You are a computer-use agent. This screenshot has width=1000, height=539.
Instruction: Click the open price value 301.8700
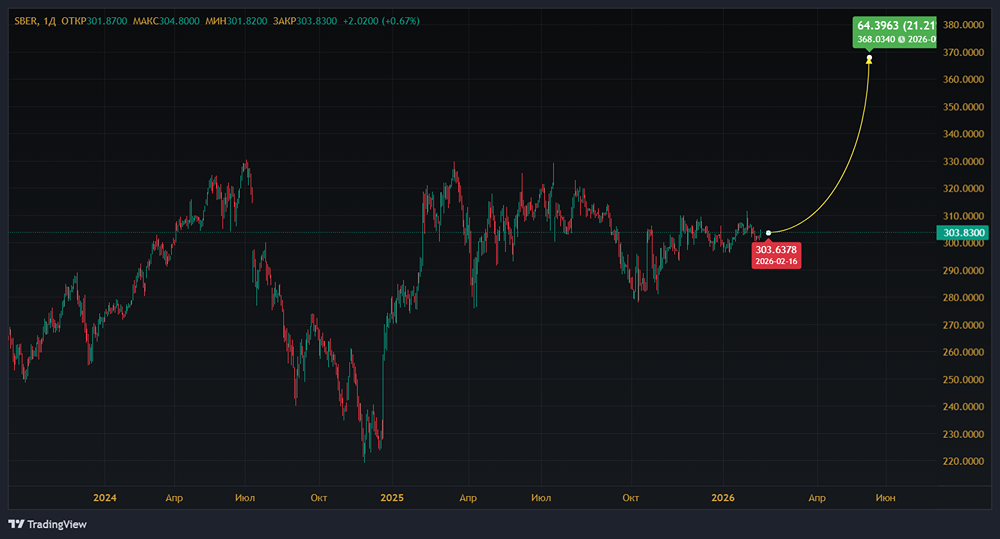(107, 21)
